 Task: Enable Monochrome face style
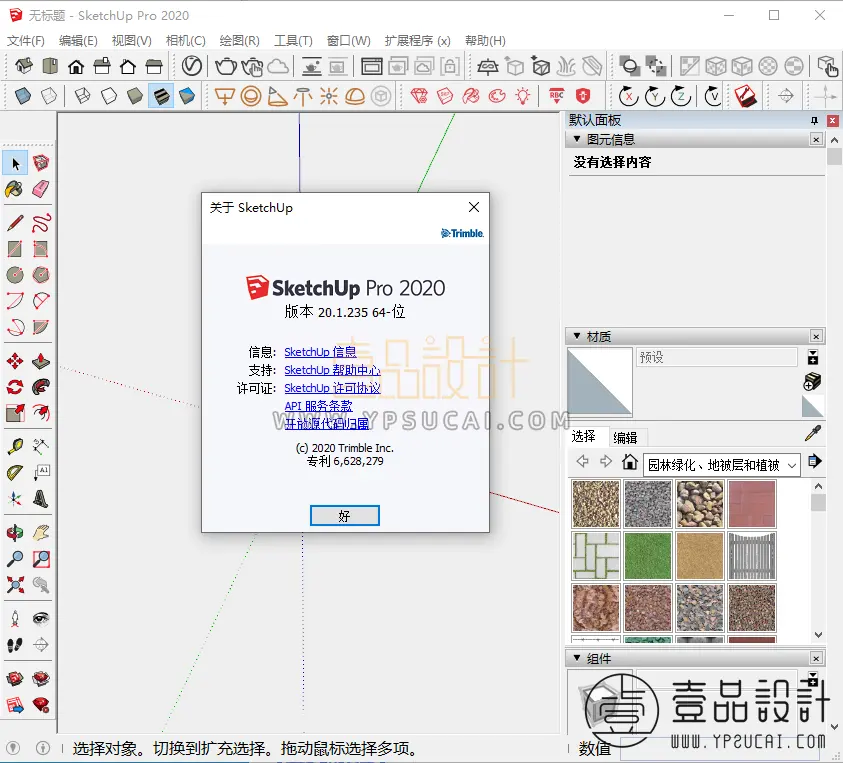(187, 96)
